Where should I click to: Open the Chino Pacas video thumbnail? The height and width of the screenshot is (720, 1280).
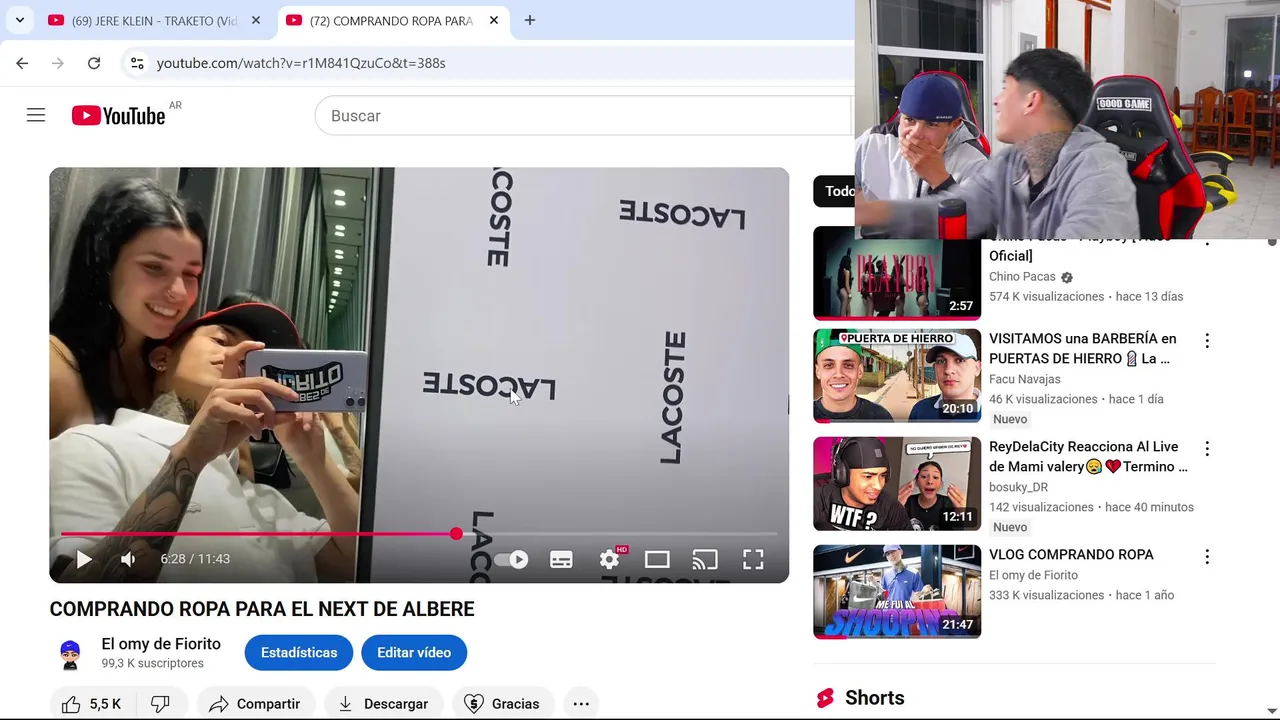[897, 273]
